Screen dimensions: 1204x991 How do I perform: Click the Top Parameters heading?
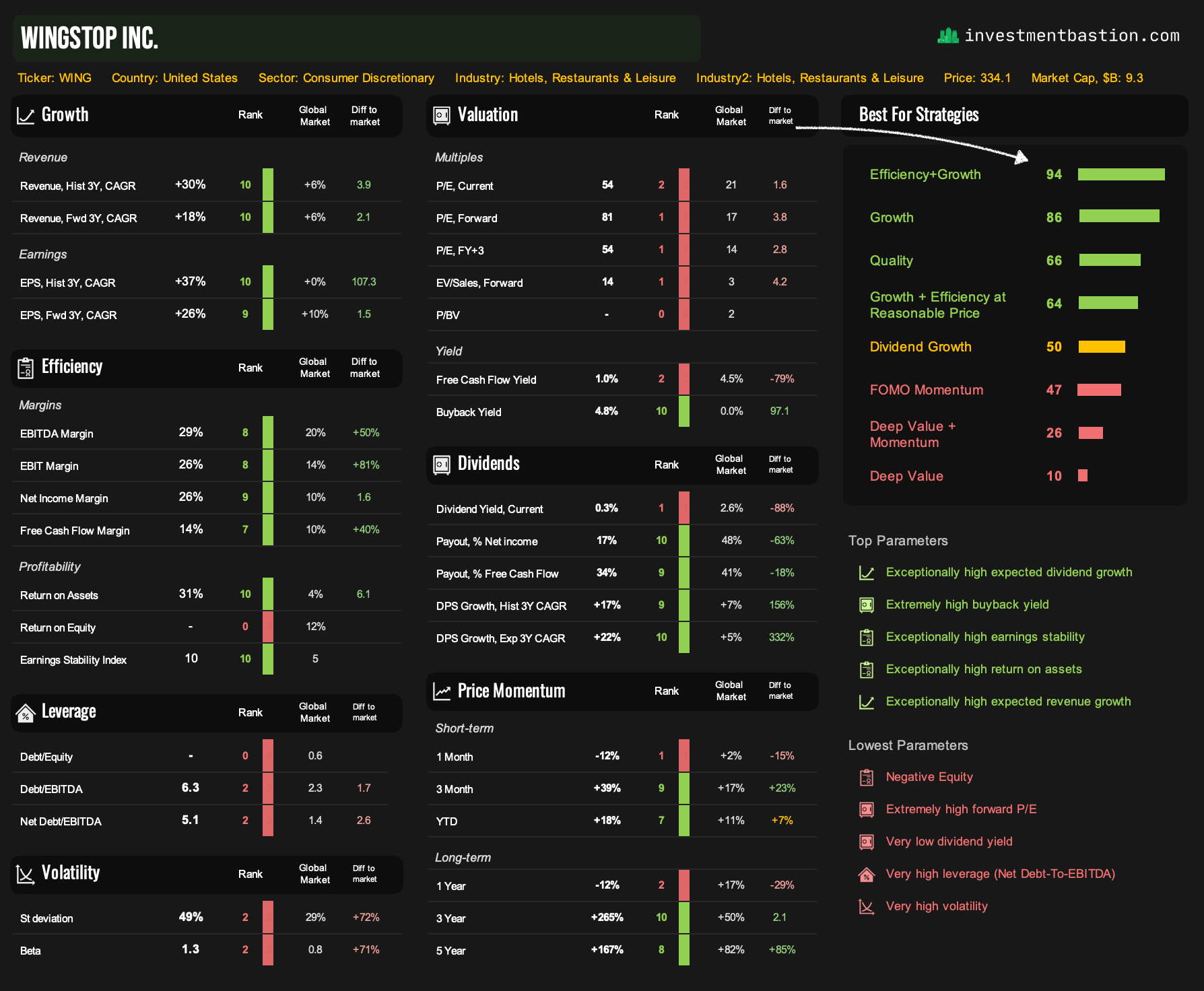click(x=898, y=541)
